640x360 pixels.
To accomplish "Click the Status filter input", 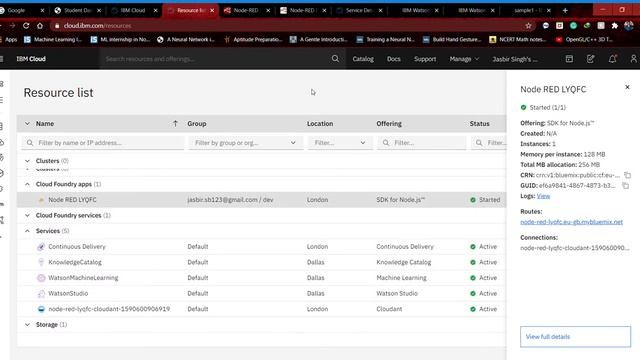I will pyautogui.click(x=489, y=143).
